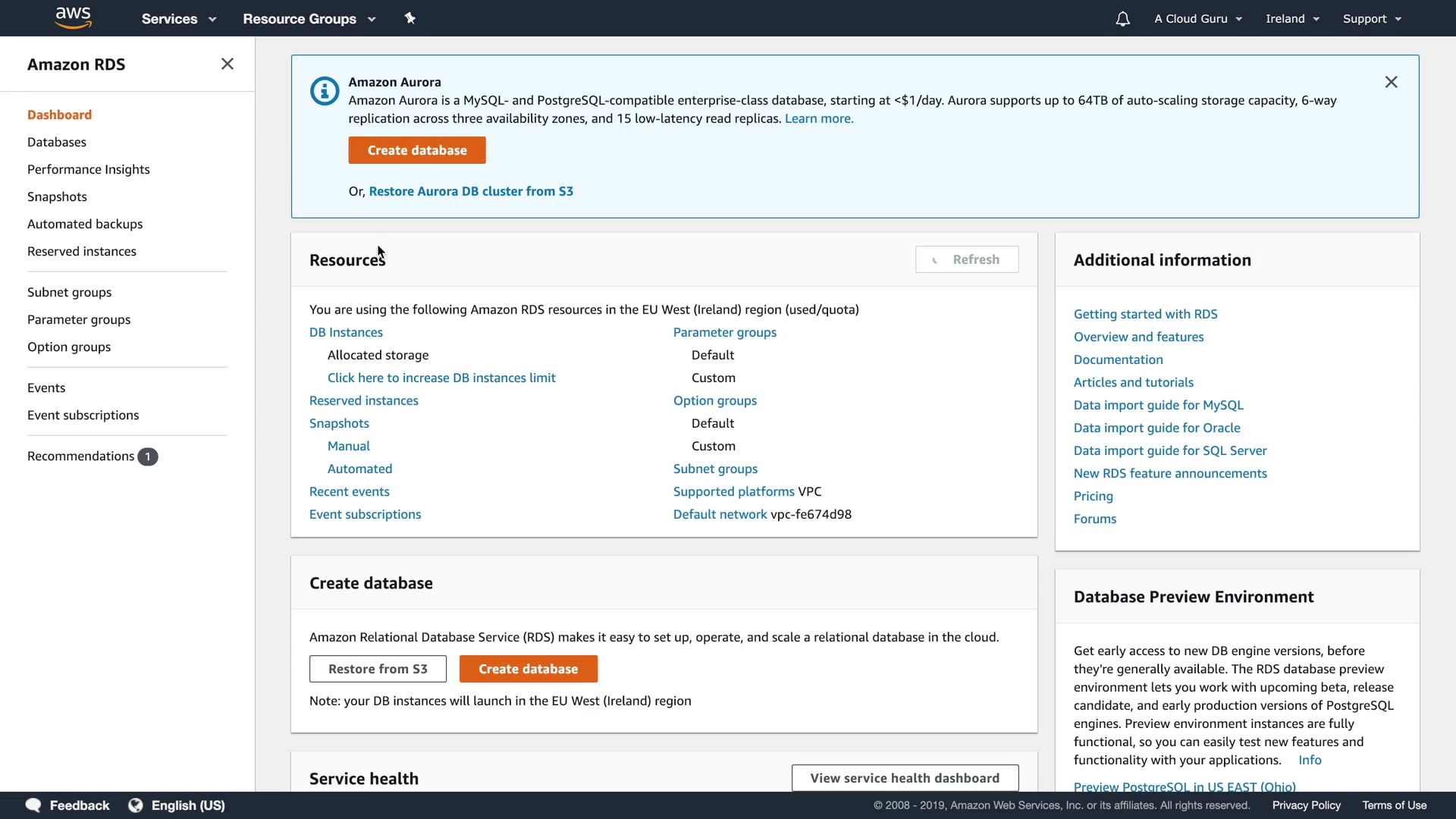Click the globe language icon
The image size is (1456, 819).
(x=136, y=805)
